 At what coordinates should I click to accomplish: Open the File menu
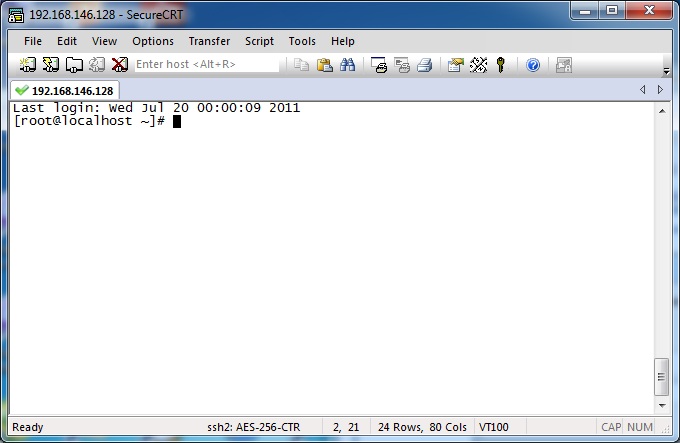point(33,41)
